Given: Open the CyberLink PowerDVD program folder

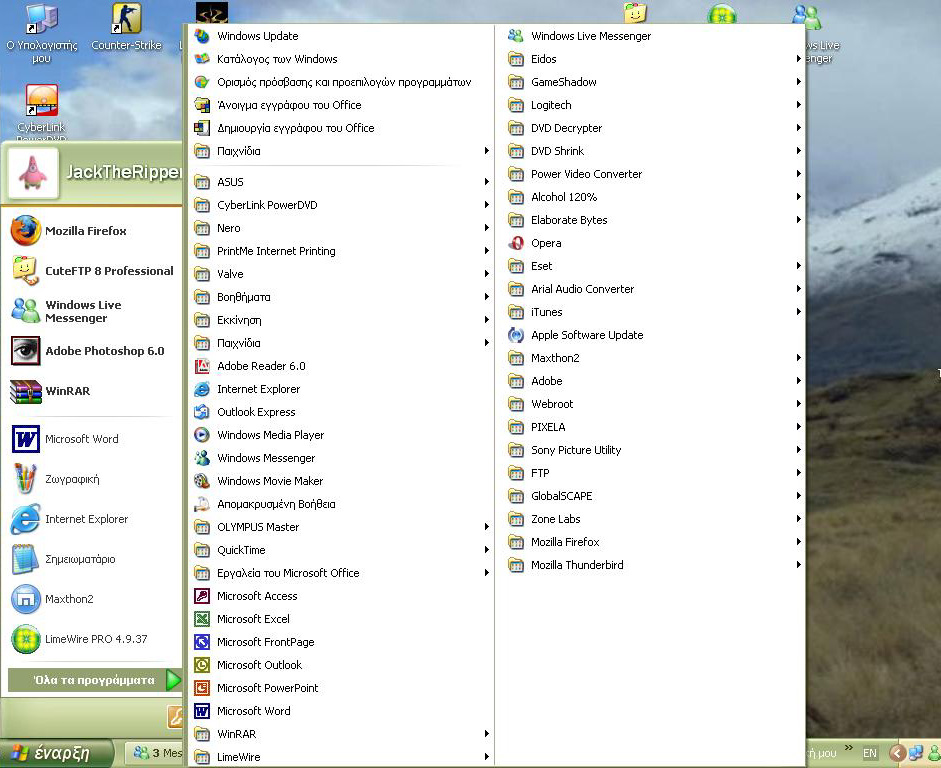Looking at the screenshot, I should point(341,205).
